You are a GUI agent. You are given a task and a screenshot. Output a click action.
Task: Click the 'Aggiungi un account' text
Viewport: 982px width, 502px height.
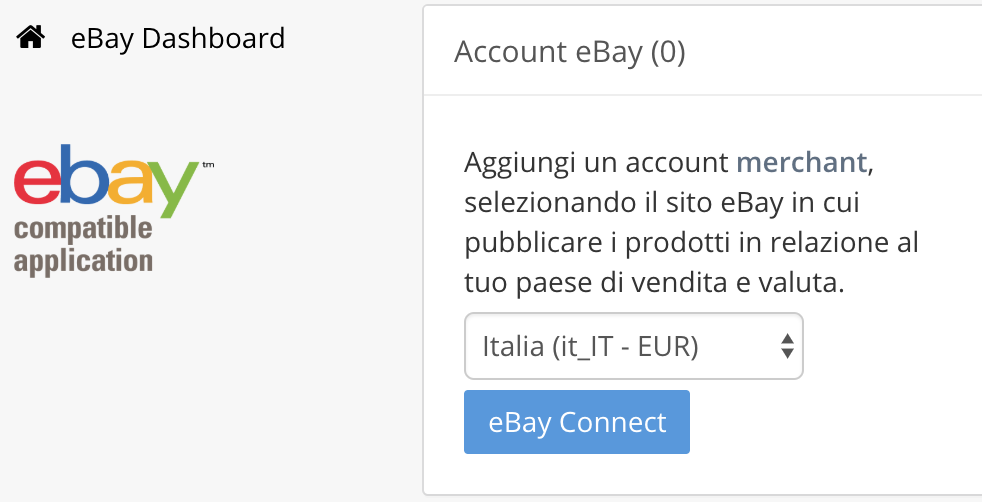click(596, 162)
